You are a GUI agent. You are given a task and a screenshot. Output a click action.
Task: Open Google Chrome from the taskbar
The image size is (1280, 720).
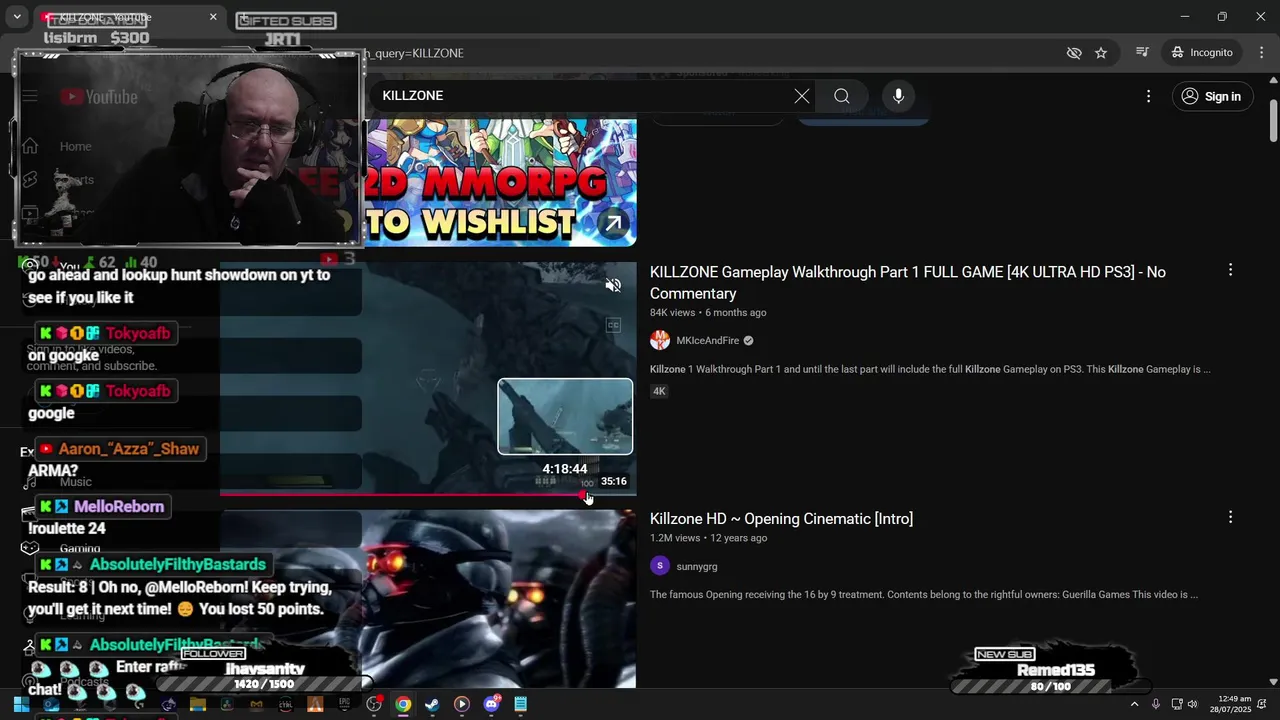pyautogui.click(x=402, y=704)
